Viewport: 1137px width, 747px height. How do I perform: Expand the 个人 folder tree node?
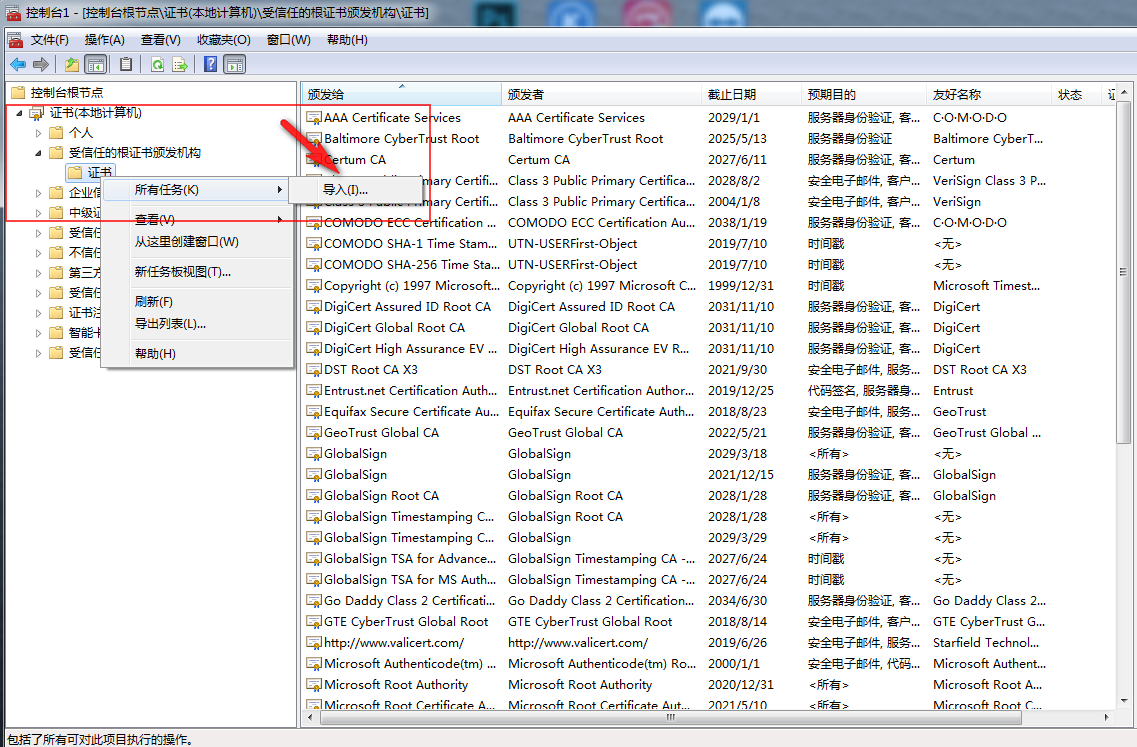tap(38, 133)
